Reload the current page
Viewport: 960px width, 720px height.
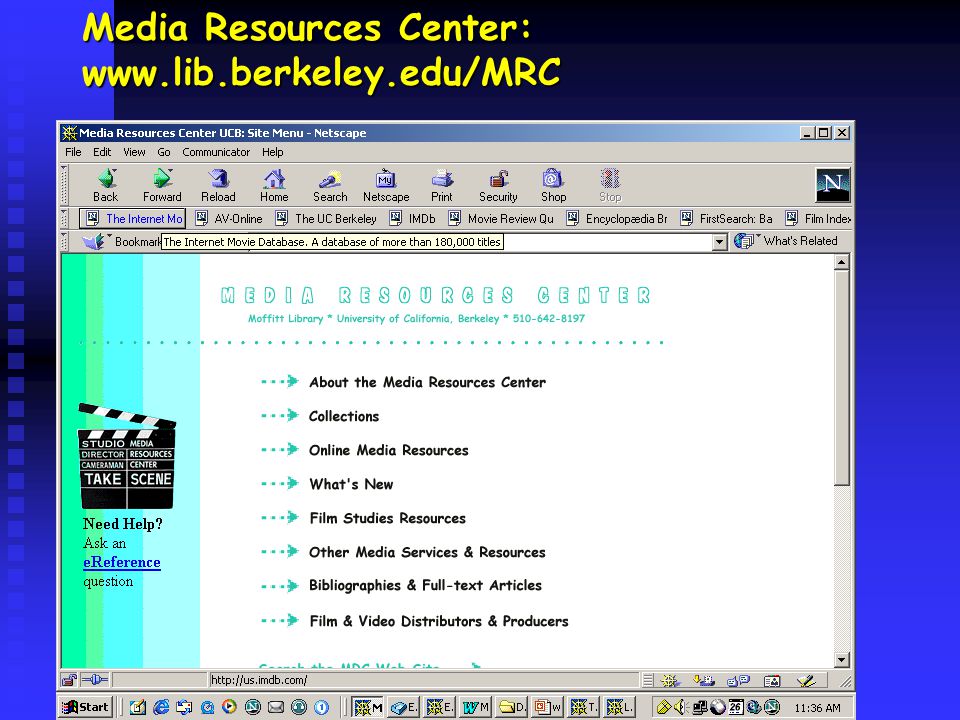coord(219,186)
